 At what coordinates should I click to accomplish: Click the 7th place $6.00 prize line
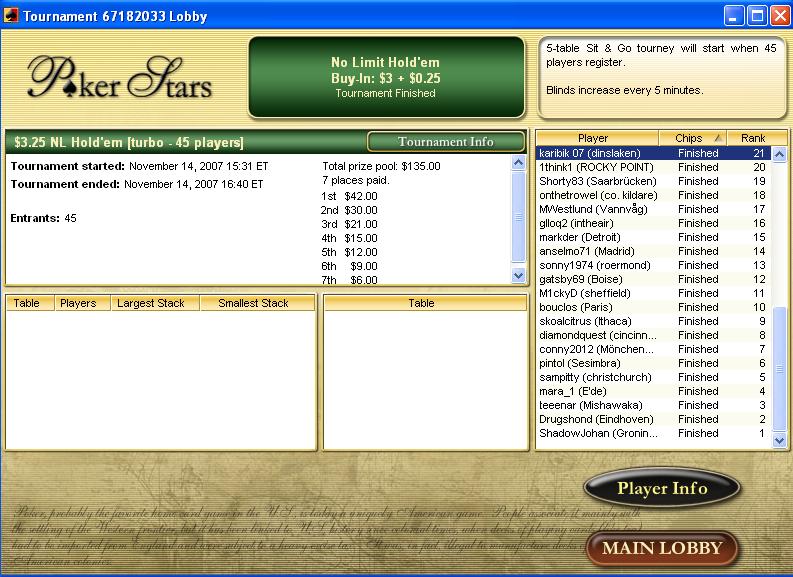(349, 280)
